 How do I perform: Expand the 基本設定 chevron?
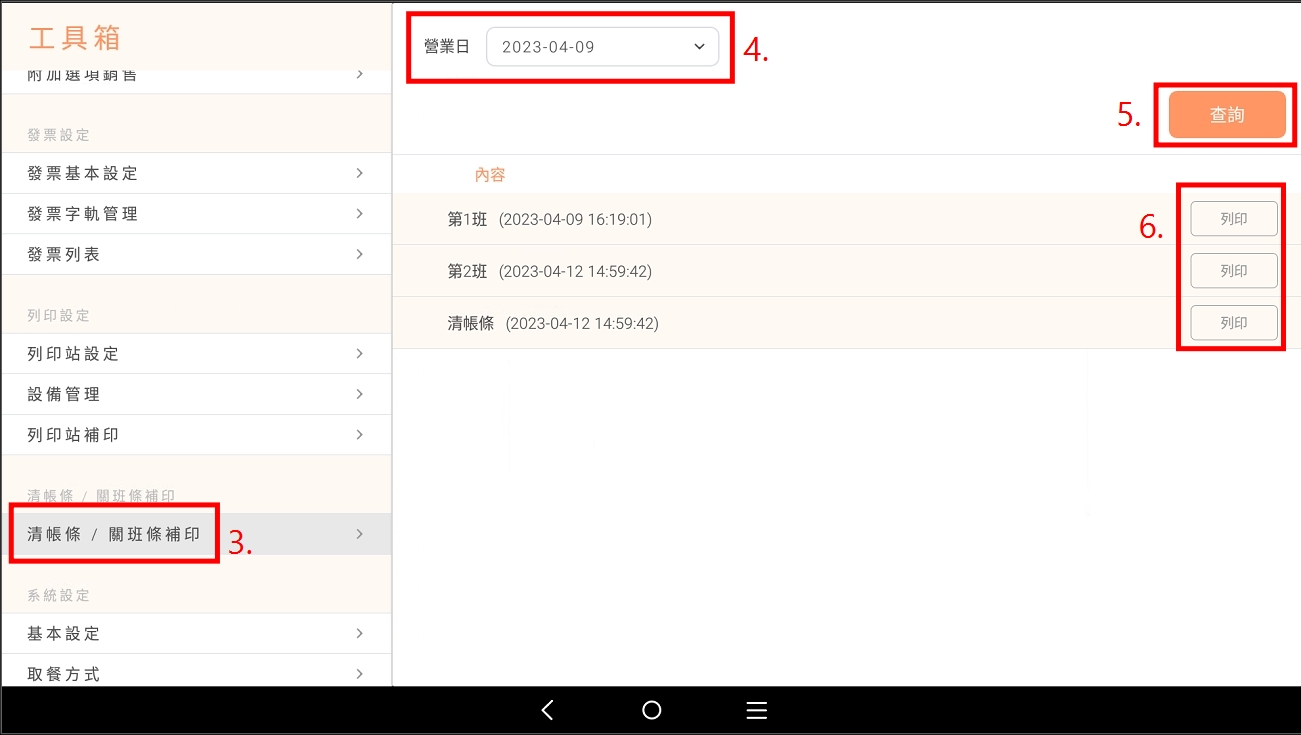click(x=359, y=633)
